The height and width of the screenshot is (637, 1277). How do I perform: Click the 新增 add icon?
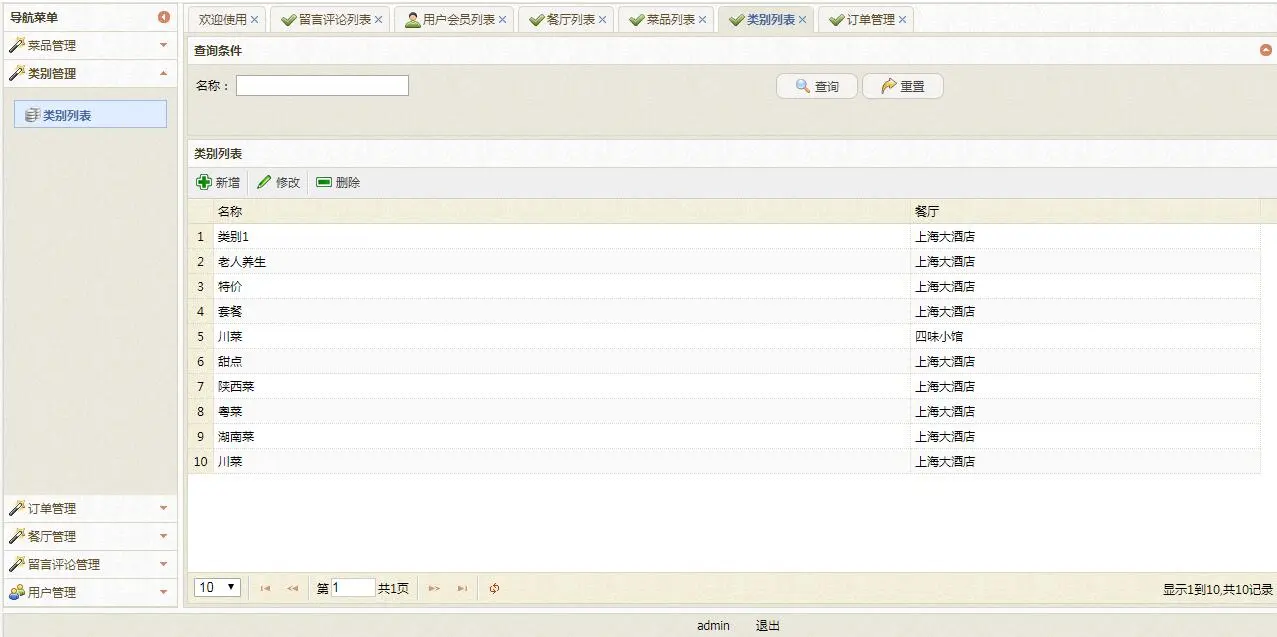[x=204, y=182]
